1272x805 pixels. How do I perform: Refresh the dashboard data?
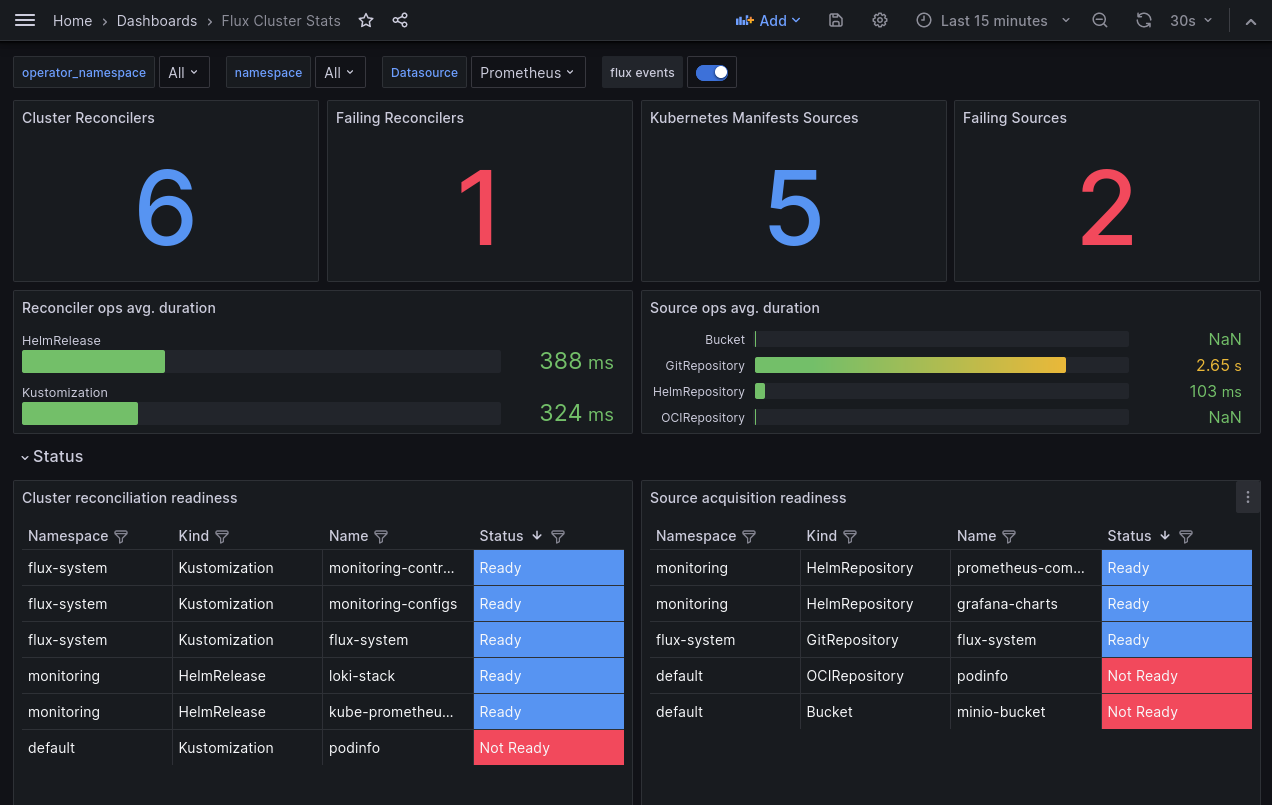(x=1144, y=20)
